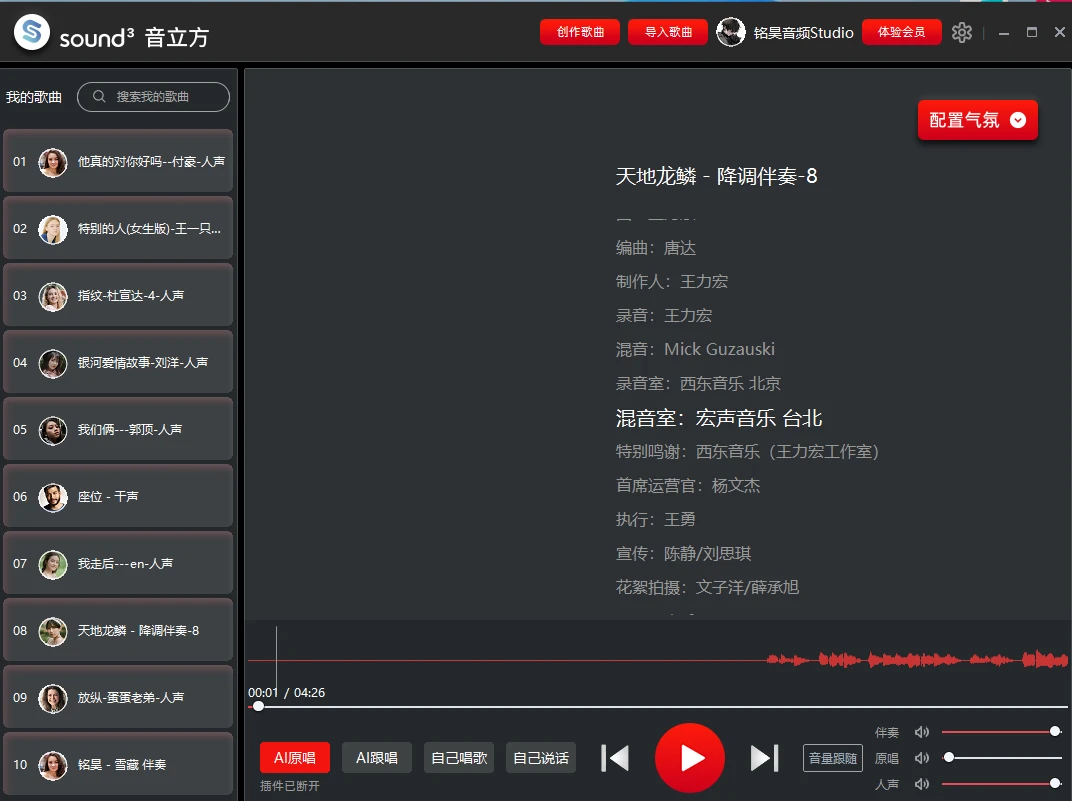Click the 导入歌曲 button
1072x801 pixels.
[x=666, y=31]
